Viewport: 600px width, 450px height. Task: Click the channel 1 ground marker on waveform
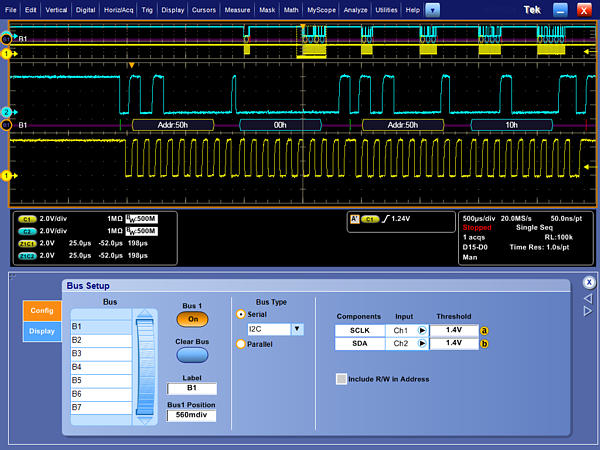coord(5,175)
